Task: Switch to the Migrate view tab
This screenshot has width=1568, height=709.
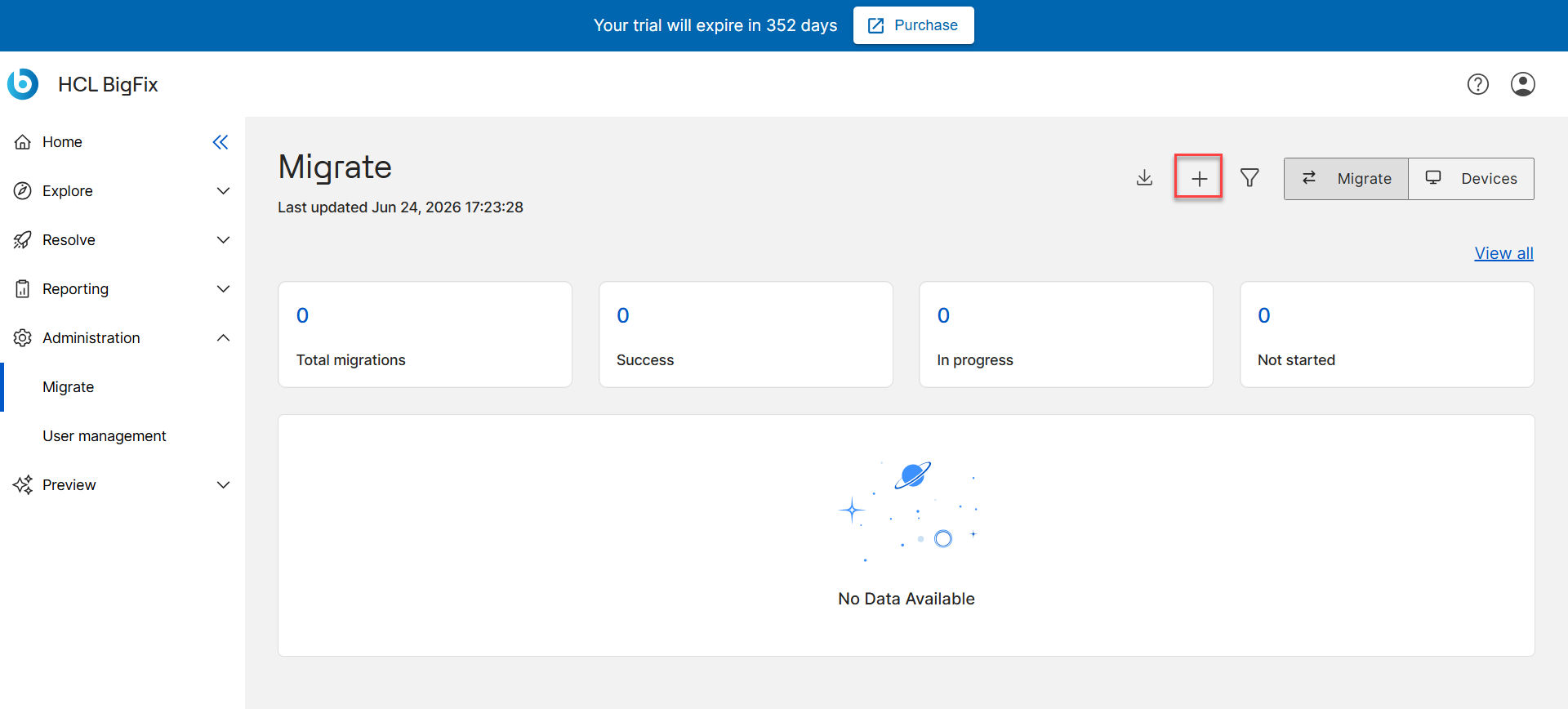Action: (1346, 179)
